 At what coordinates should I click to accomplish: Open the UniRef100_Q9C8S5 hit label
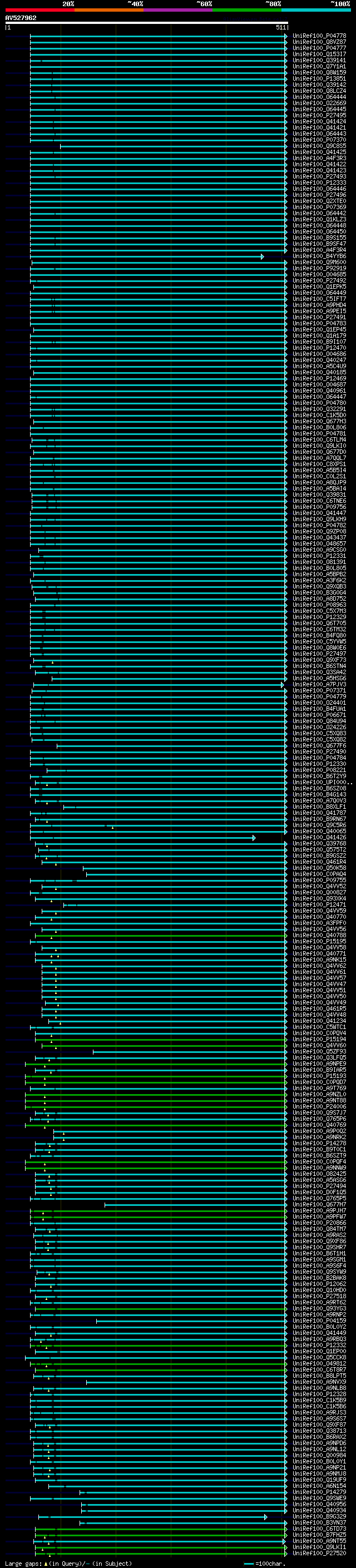tap(319, 146)
